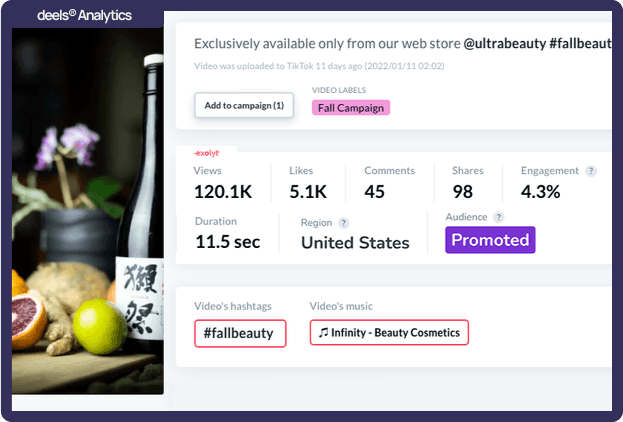623x422 pixels.
Task: Select the 5.1K Likes statistic
Action: click(x=307, y=190)
